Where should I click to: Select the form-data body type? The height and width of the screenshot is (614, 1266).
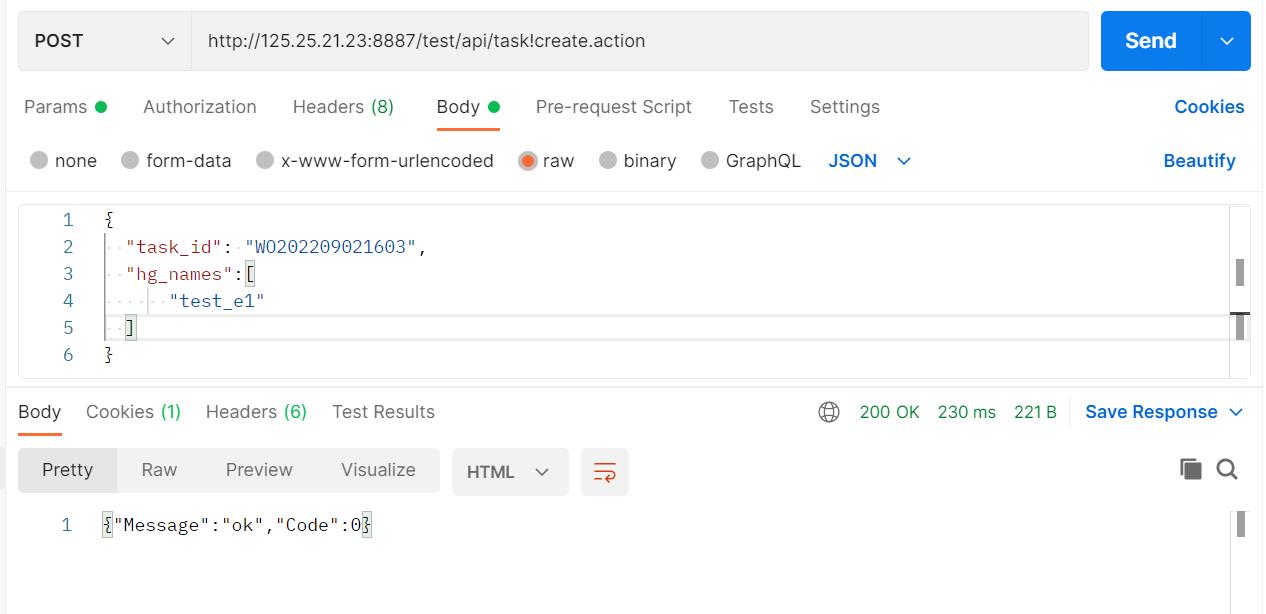pos(176,160)
